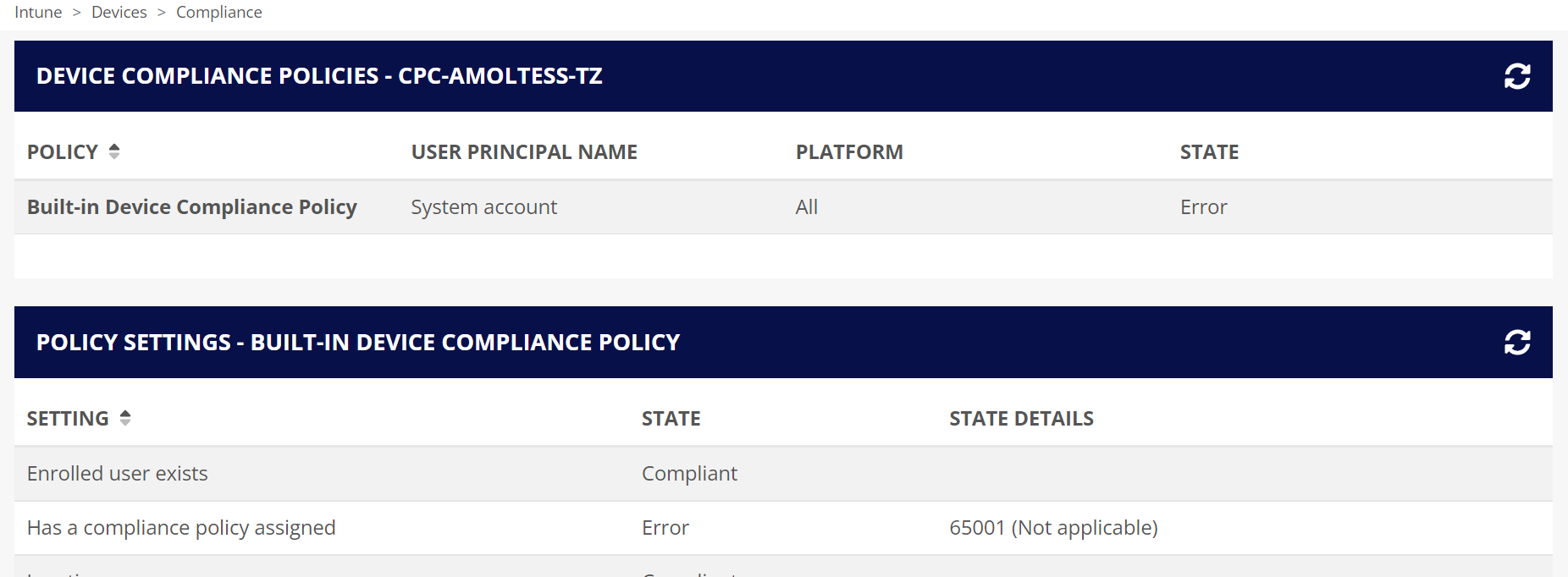Click the All platform cell
The image size is (1568, 577).
coord(806,207)
